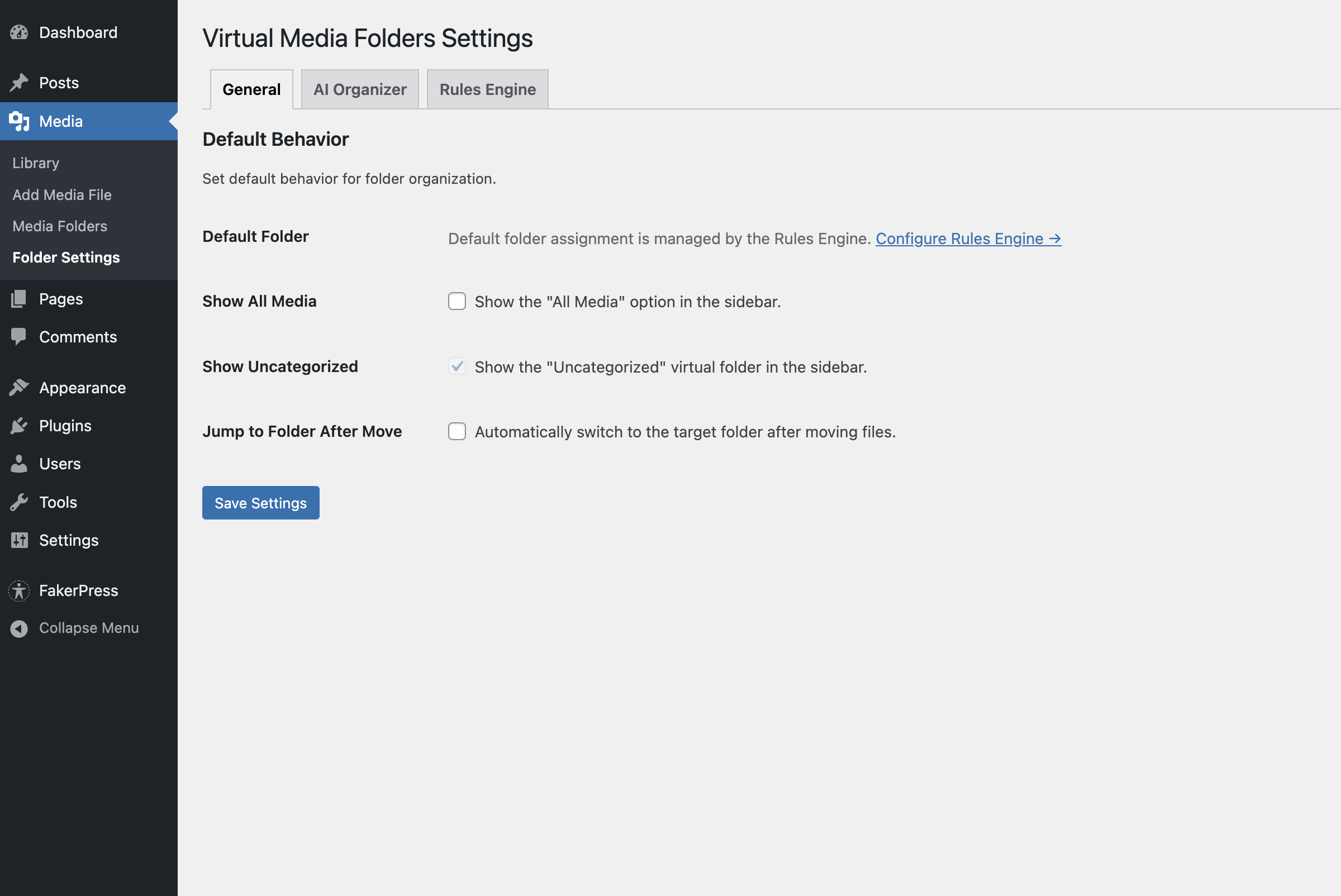Click the Pages icon in sidebar
The height and width of the screenshot is (896, 1341).
pos(19,299)
